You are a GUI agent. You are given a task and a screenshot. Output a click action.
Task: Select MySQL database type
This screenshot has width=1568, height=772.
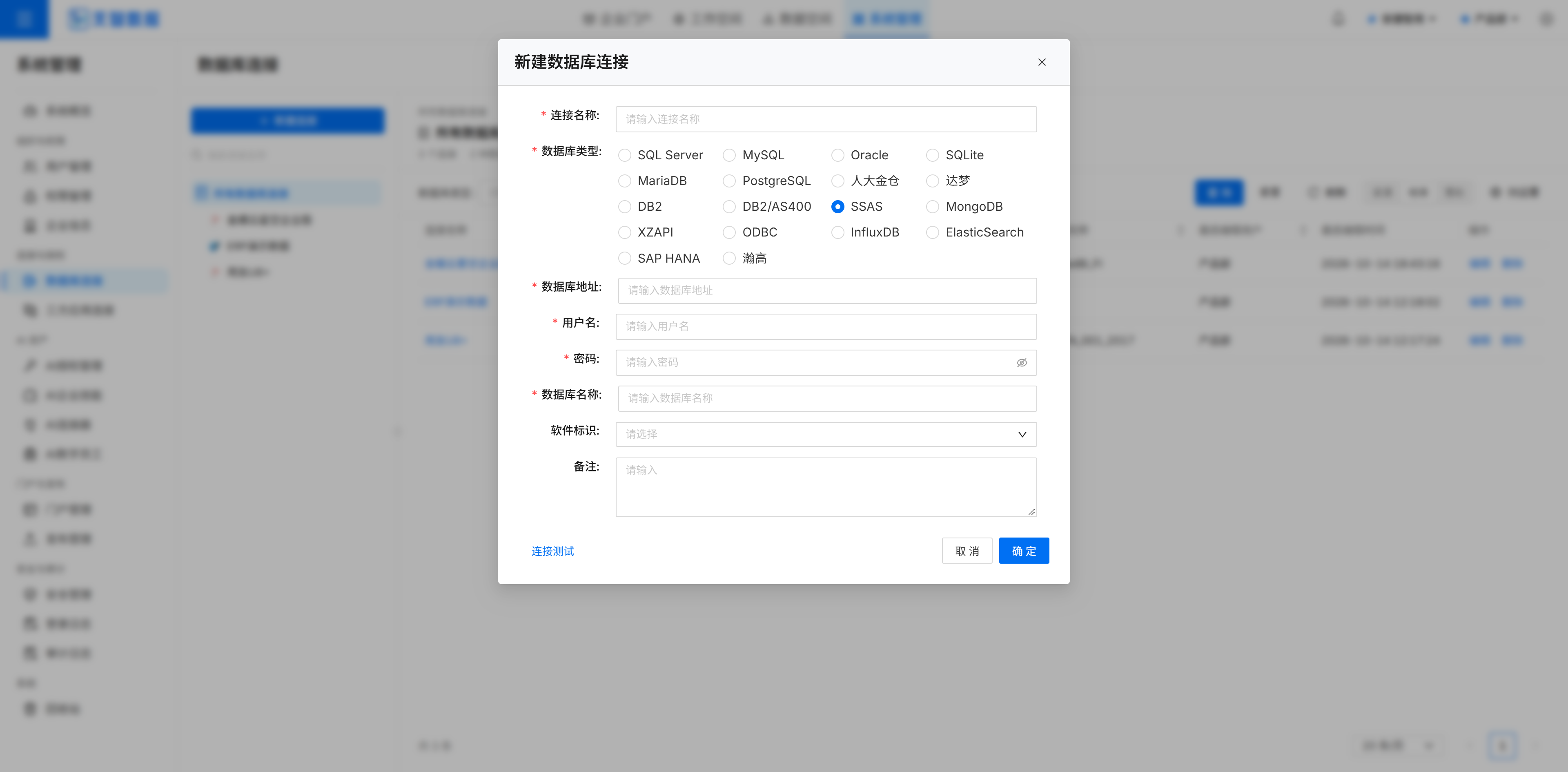(x=729, y=155)
